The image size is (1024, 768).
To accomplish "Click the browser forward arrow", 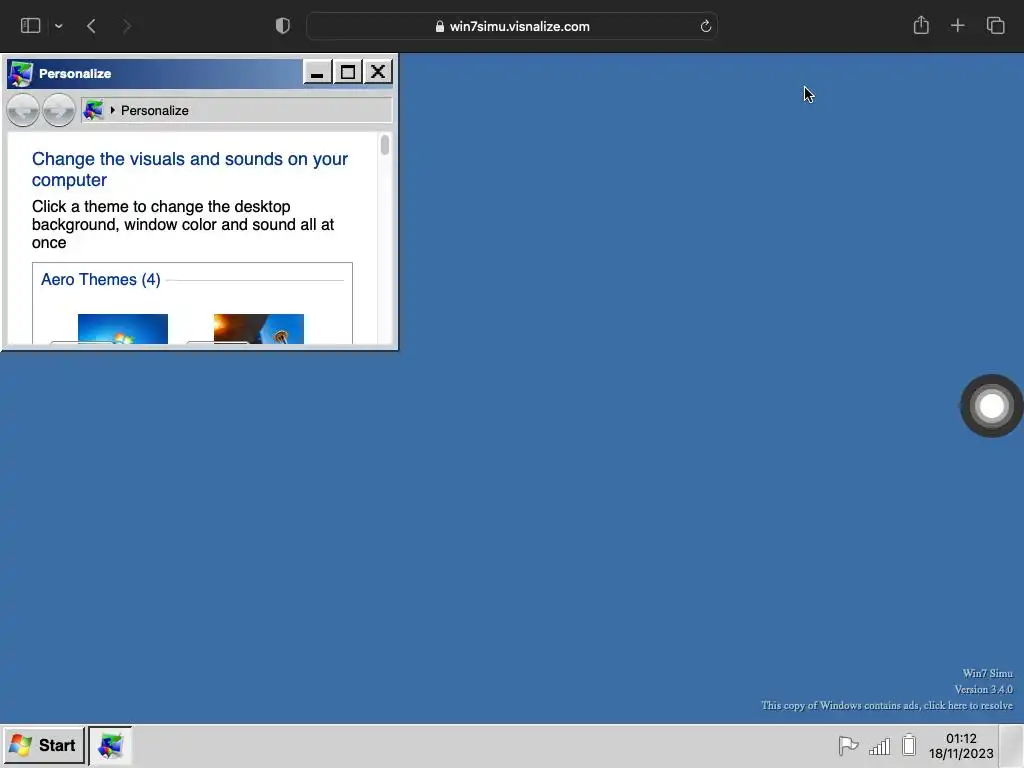I will [x=127, y=26].
